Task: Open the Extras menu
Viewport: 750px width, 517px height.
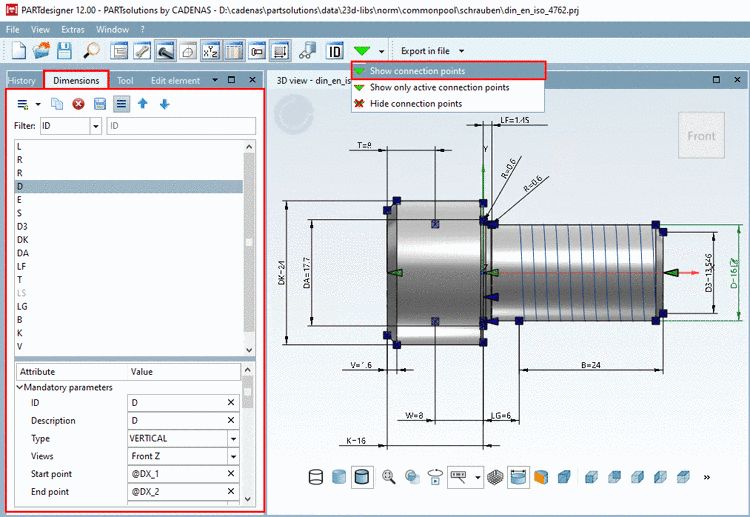Action: click(72, 30)
